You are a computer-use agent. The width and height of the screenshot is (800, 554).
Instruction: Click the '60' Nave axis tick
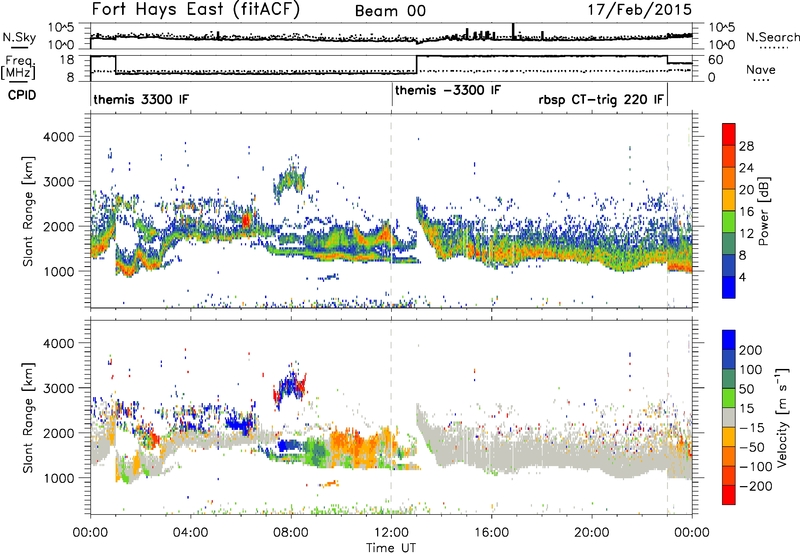point(715,60)
